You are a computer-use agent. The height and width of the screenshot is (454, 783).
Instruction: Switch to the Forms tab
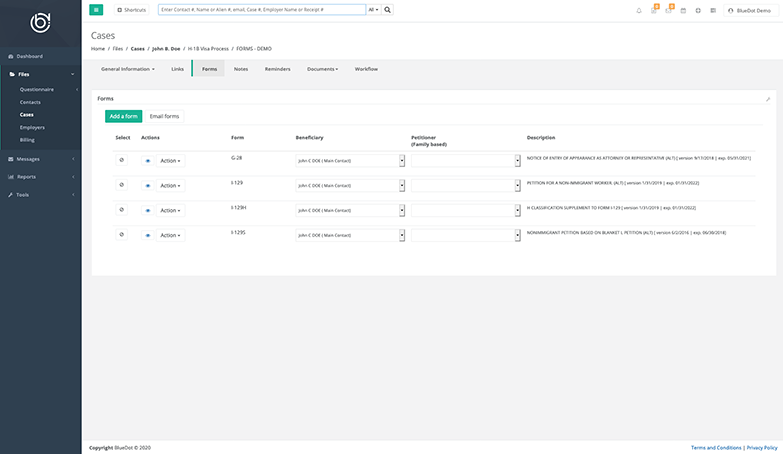[209, 69]
